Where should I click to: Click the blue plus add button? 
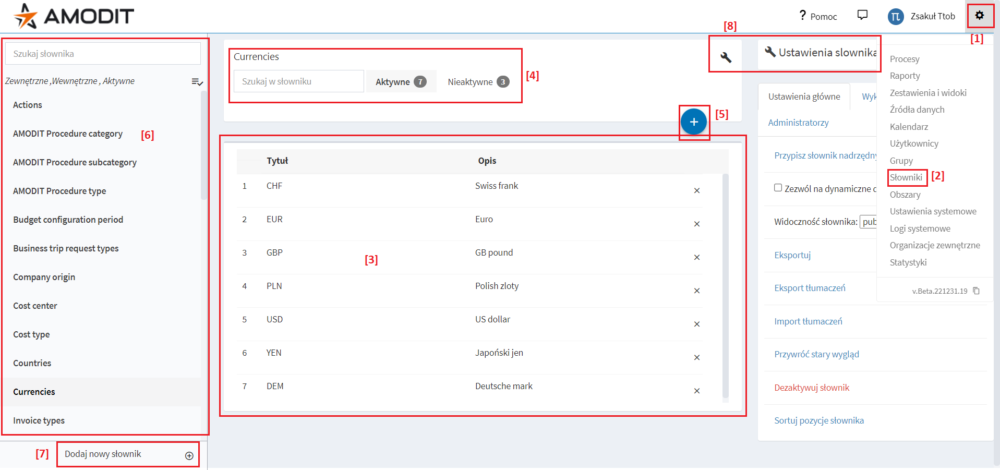pos(694,121)
